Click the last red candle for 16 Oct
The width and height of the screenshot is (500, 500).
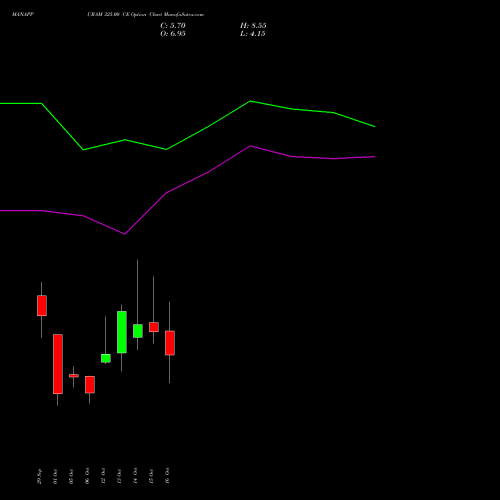point(170,343)
